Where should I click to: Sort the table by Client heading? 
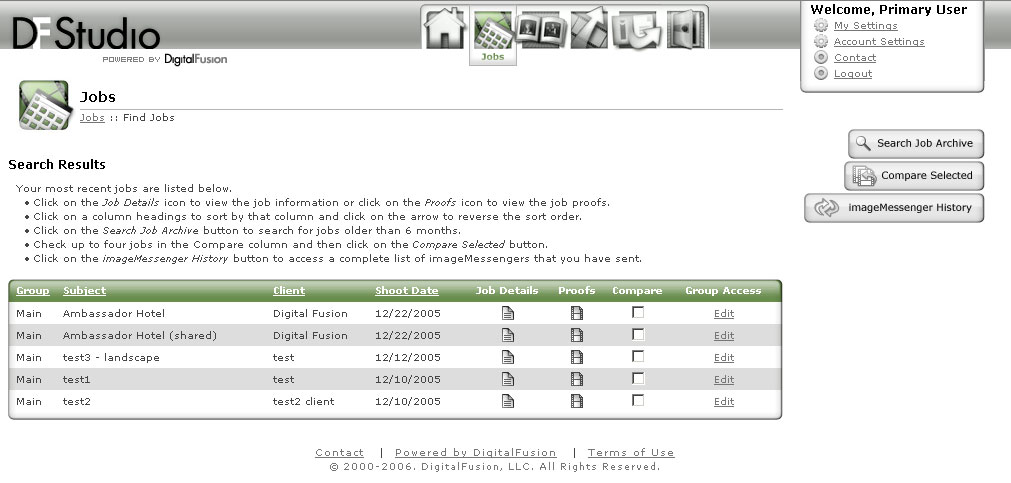click(x=289, y=291)
